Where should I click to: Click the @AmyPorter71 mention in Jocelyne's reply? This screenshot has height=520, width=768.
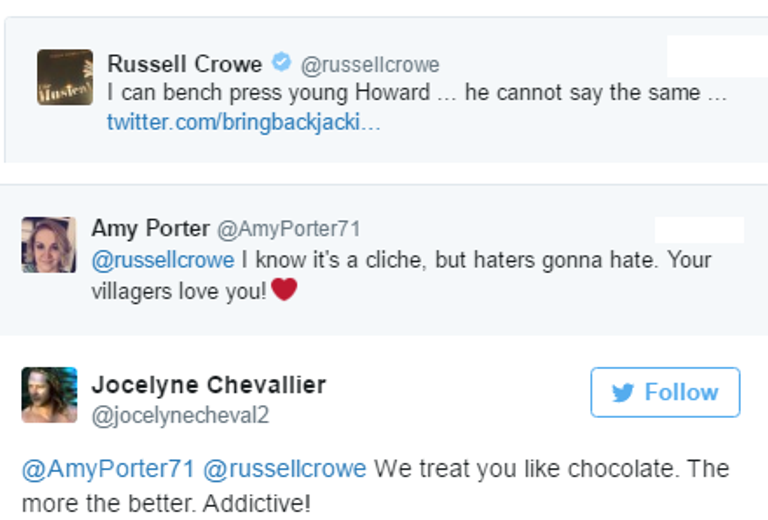[108, 469]
